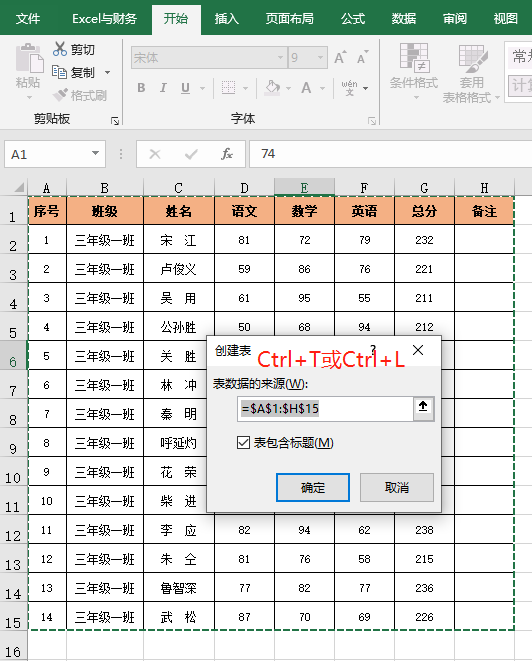This screenshot has width=532, height=661.
Task: Open the font name dropdown (宋体)
Action: pos(280,57)
